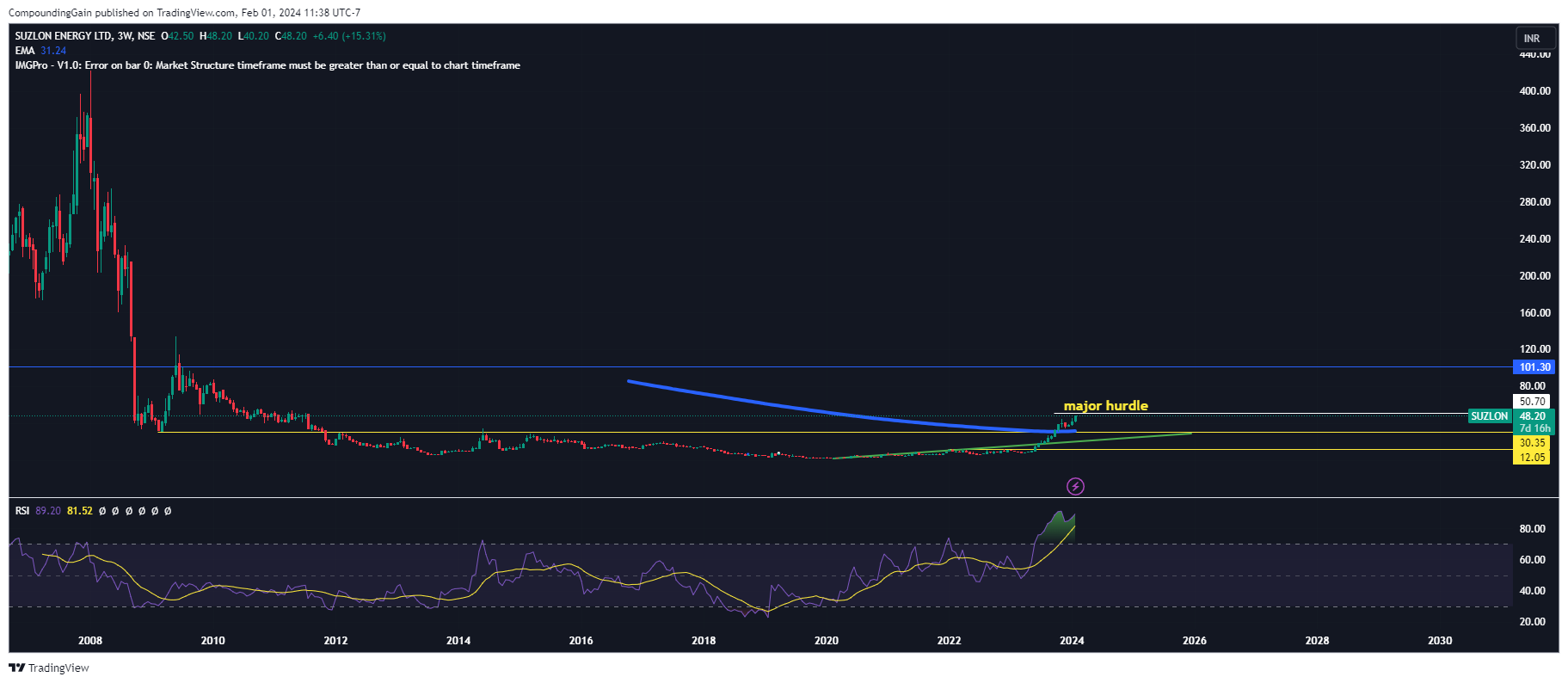Click the 30.35 yellow price label
1568x683 pixels.
click(x=1532, y=443)
